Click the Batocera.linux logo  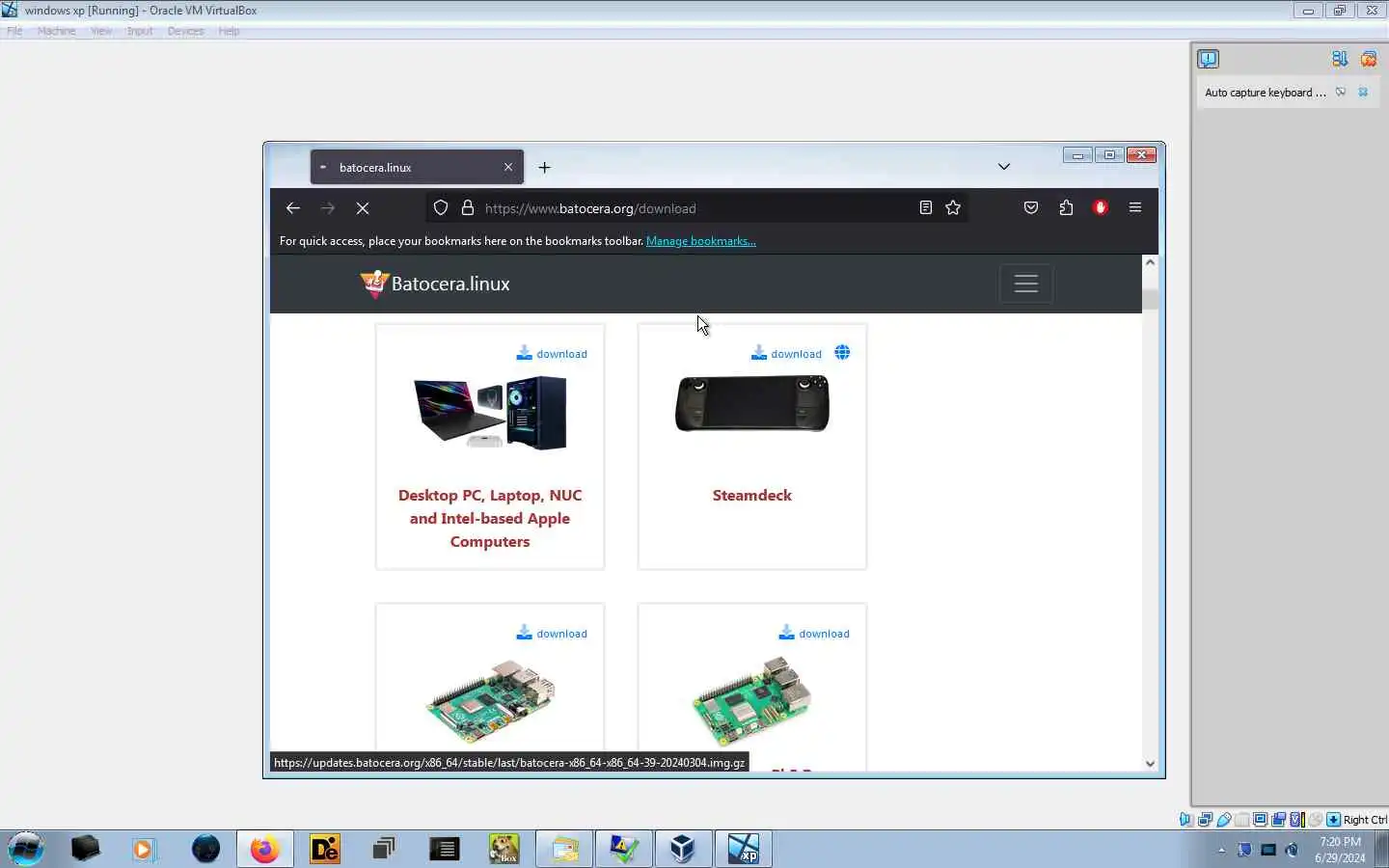(x=435, y=284)
